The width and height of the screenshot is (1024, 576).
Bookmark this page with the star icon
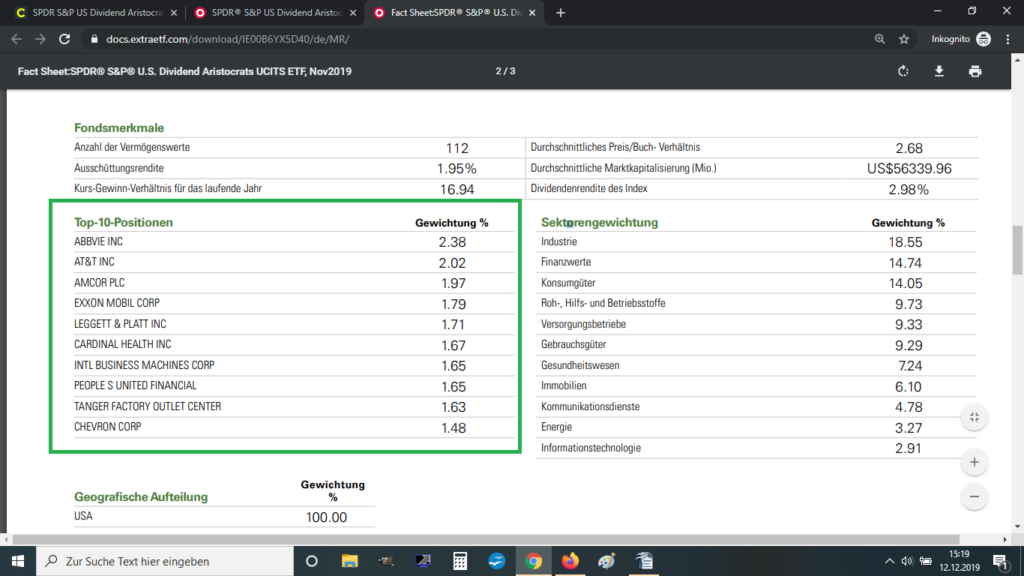tap(904, 39)
